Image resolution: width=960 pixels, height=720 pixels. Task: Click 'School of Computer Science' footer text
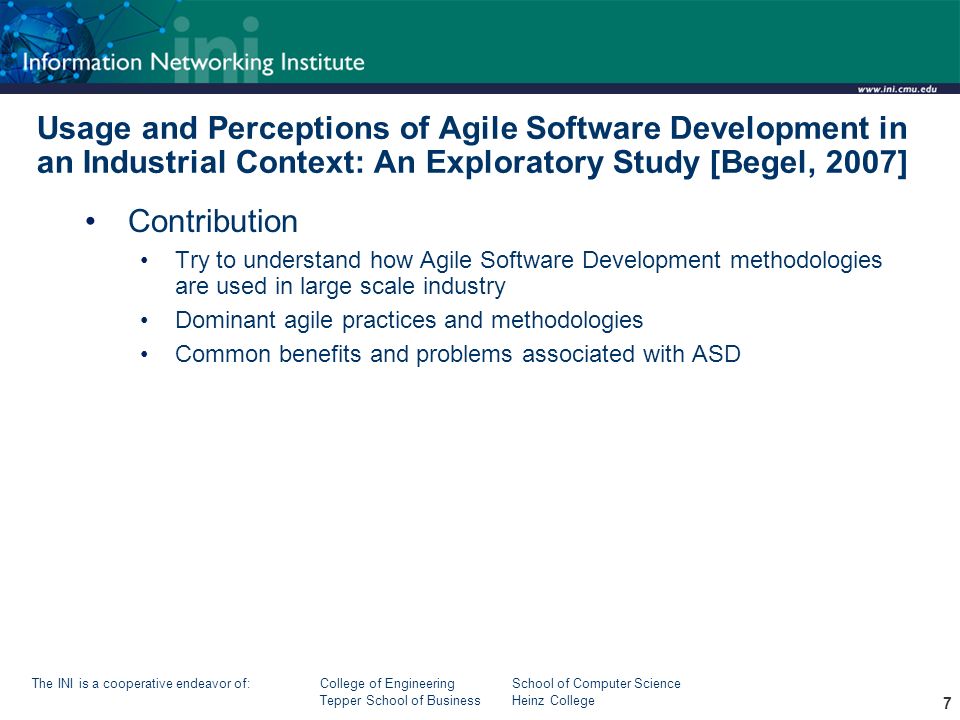[596, 683]
